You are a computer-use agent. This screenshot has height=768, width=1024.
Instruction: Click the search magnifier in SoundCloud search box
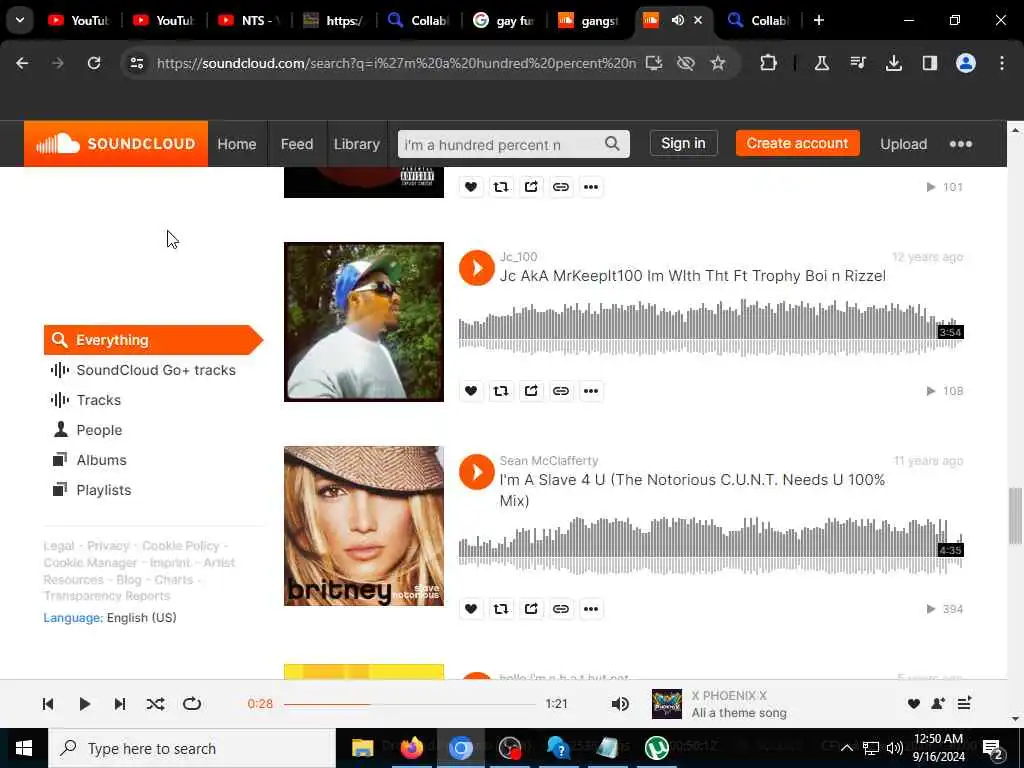[612, 144]
